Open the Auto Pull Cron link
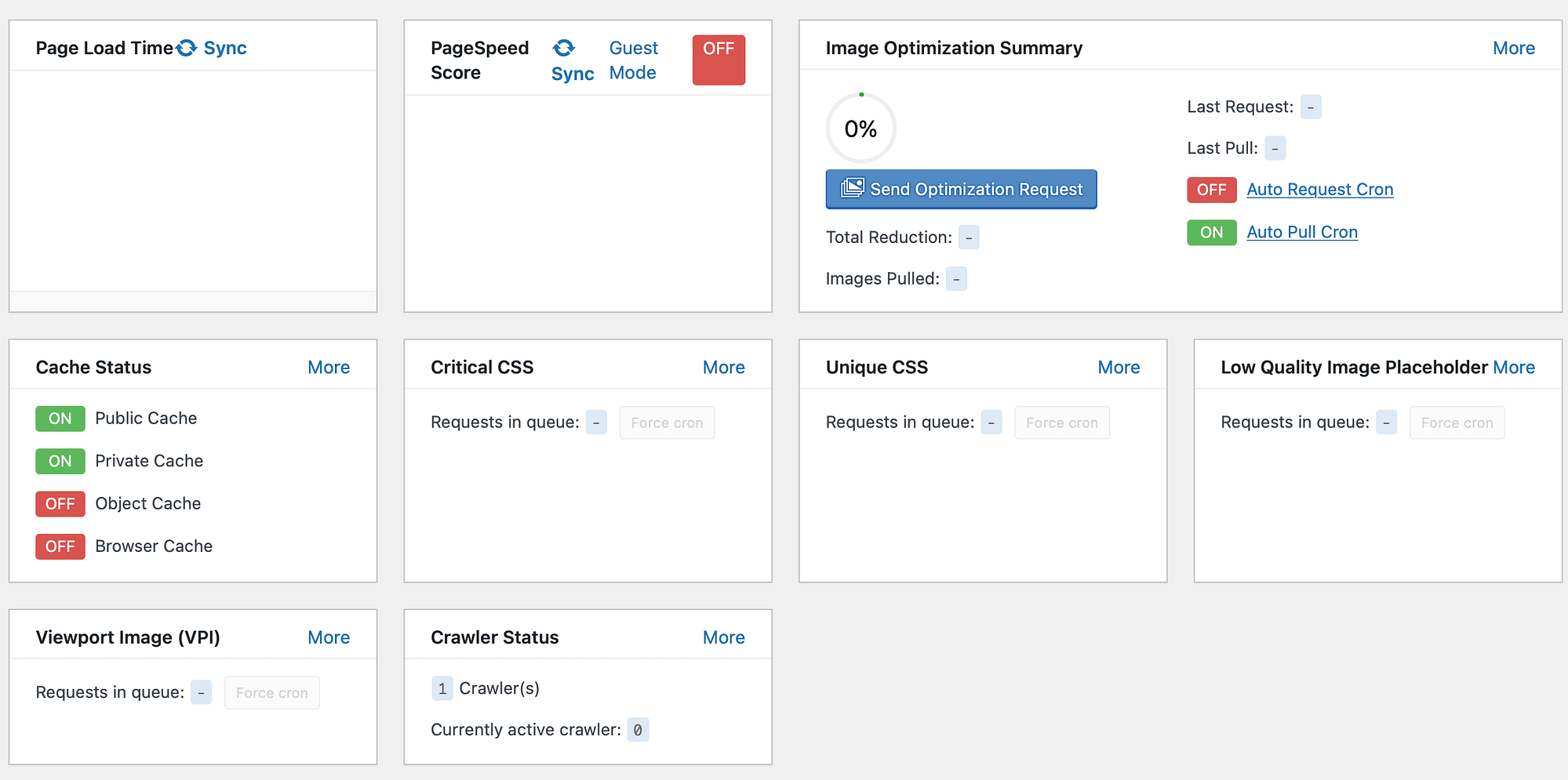 point(1302,232)
